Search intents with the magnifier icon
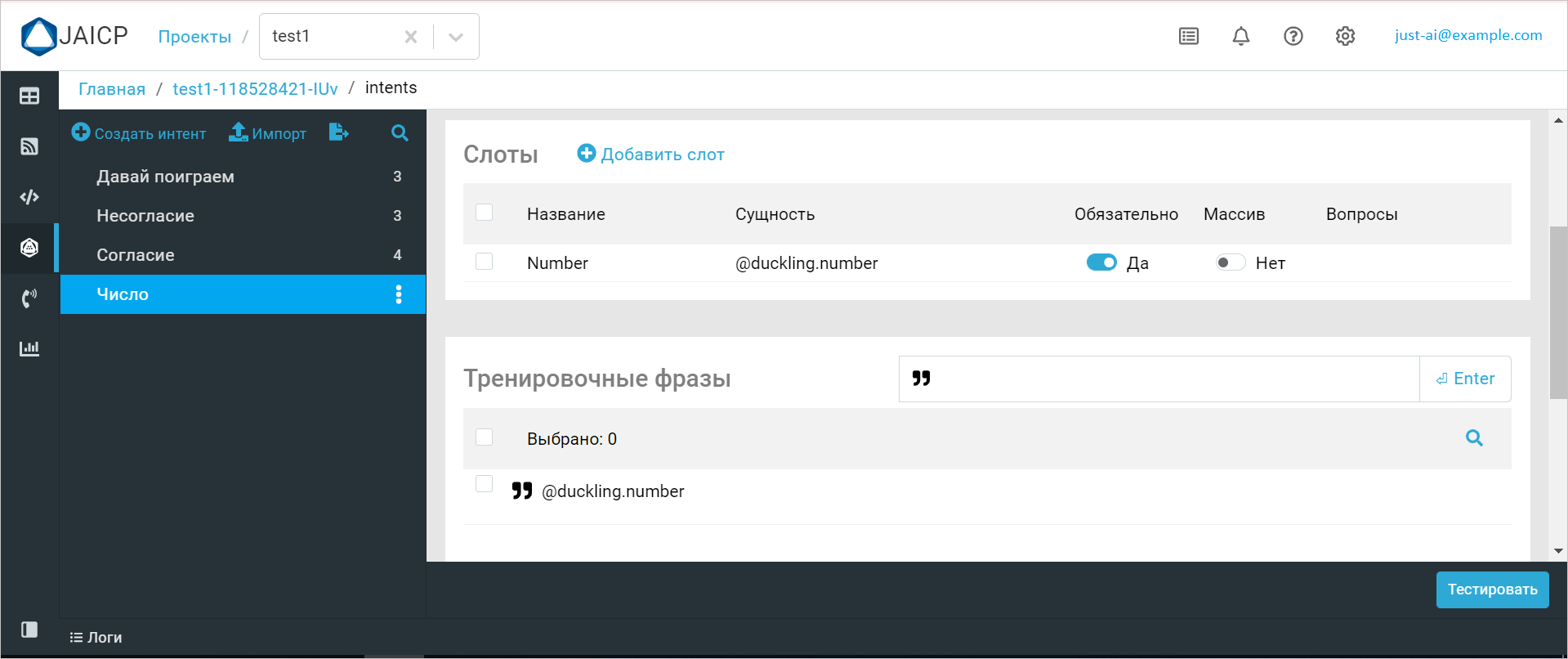This screenshot has width=1568, height=659. [x=400, y=132]
